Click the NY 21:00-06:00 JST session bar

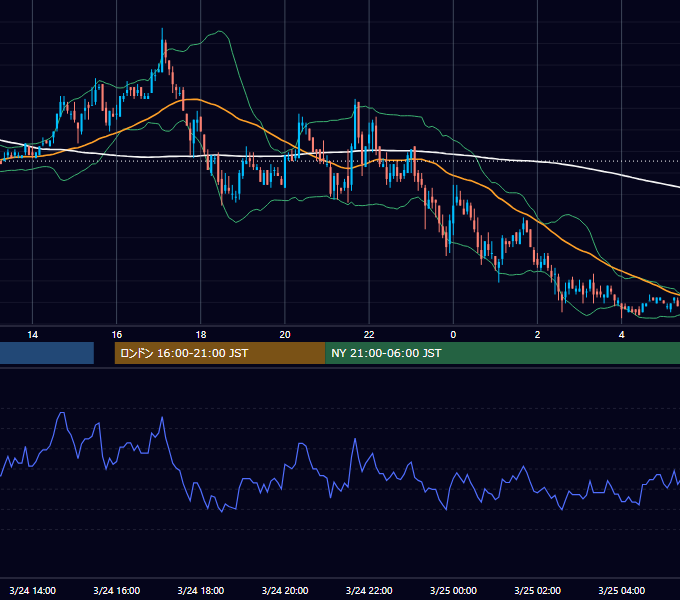pos(502,353)
